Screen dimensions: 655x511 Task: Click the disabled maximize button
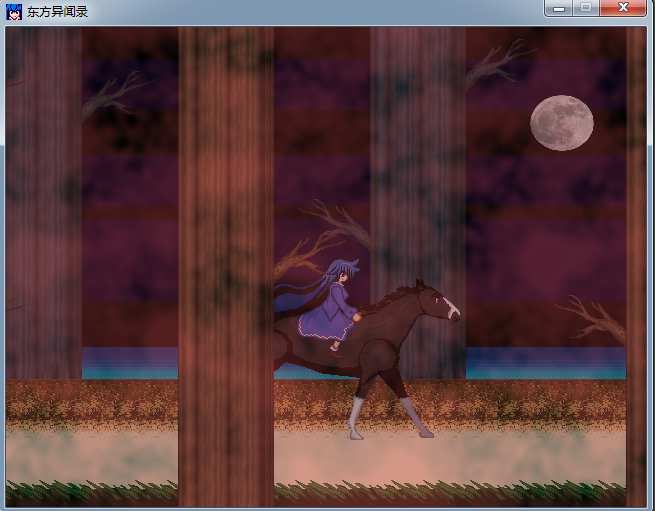pyautogui.click(x=586, y=8)
